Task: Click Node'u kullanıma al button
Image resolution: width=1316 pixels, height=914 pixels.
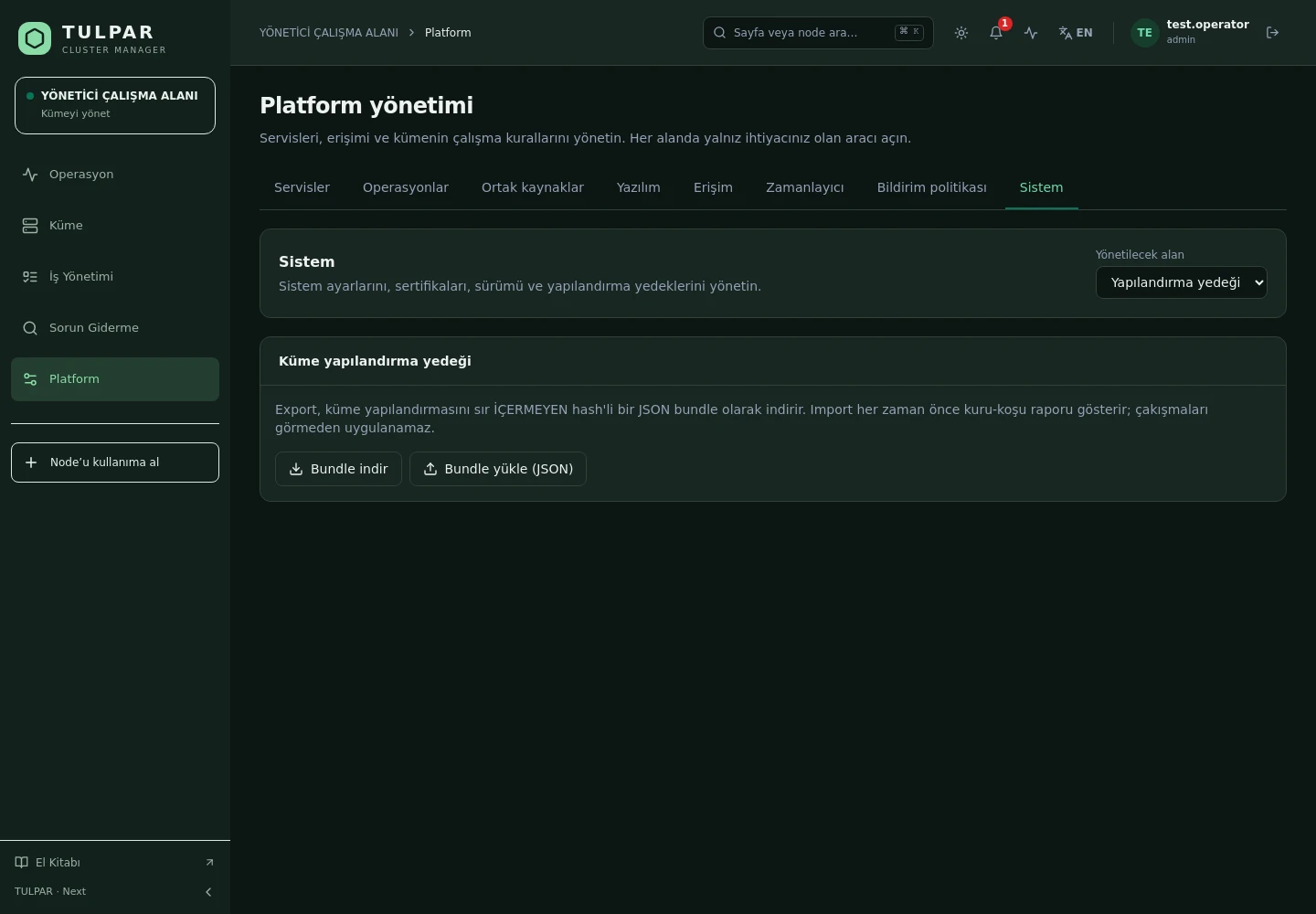Action: [115, 462]
